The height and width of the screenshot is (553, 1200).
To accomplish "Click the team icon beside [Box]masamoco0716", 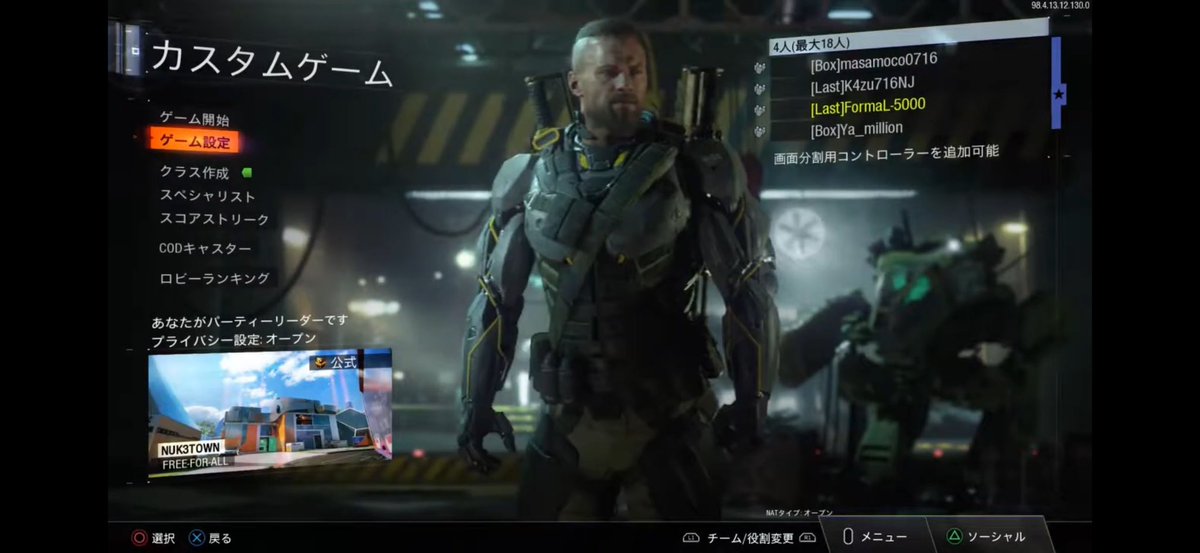I will 759,68.
